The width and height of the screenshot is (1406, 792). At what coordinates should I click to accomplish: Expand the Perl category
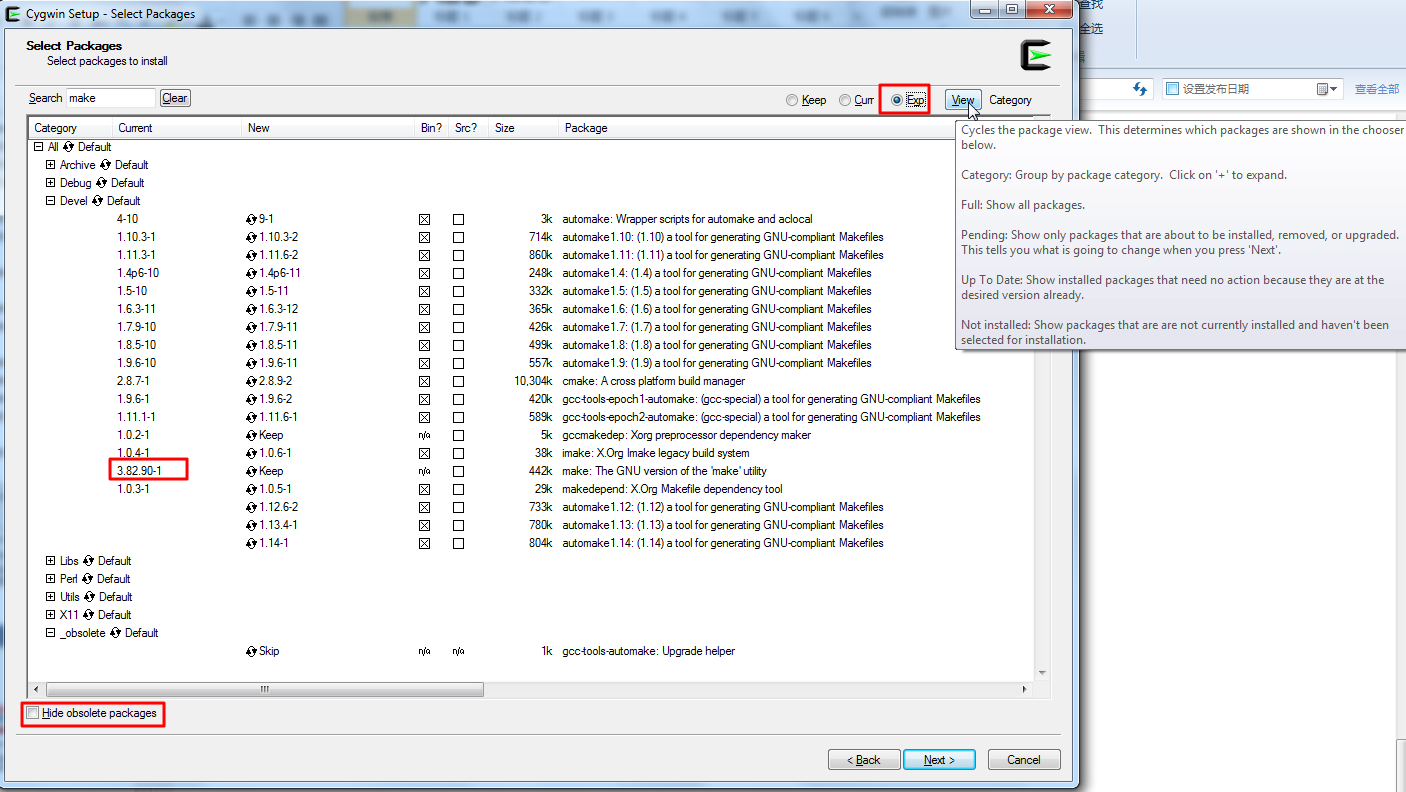51,579
